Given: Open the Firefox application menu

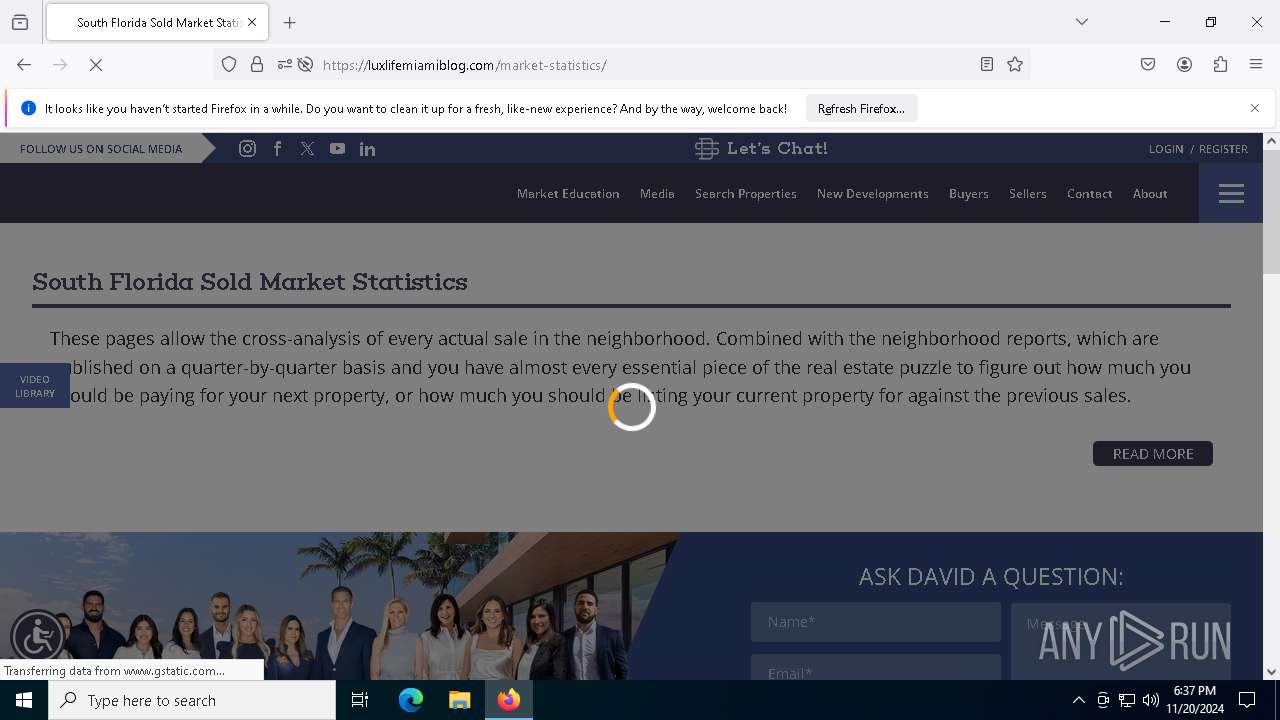Looking at the screenshot, I should pyautogui.click(x=1256, y=64).
